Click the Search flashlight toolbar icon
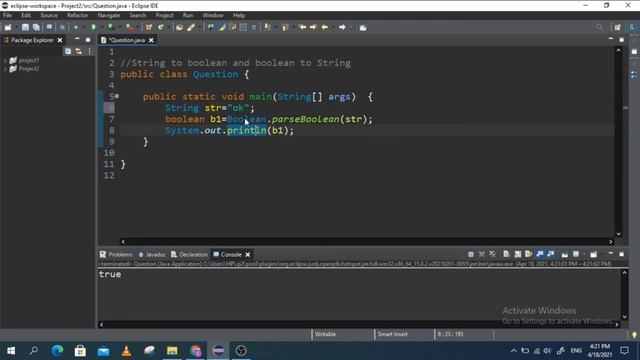640x360 pixels. (191, 27)
